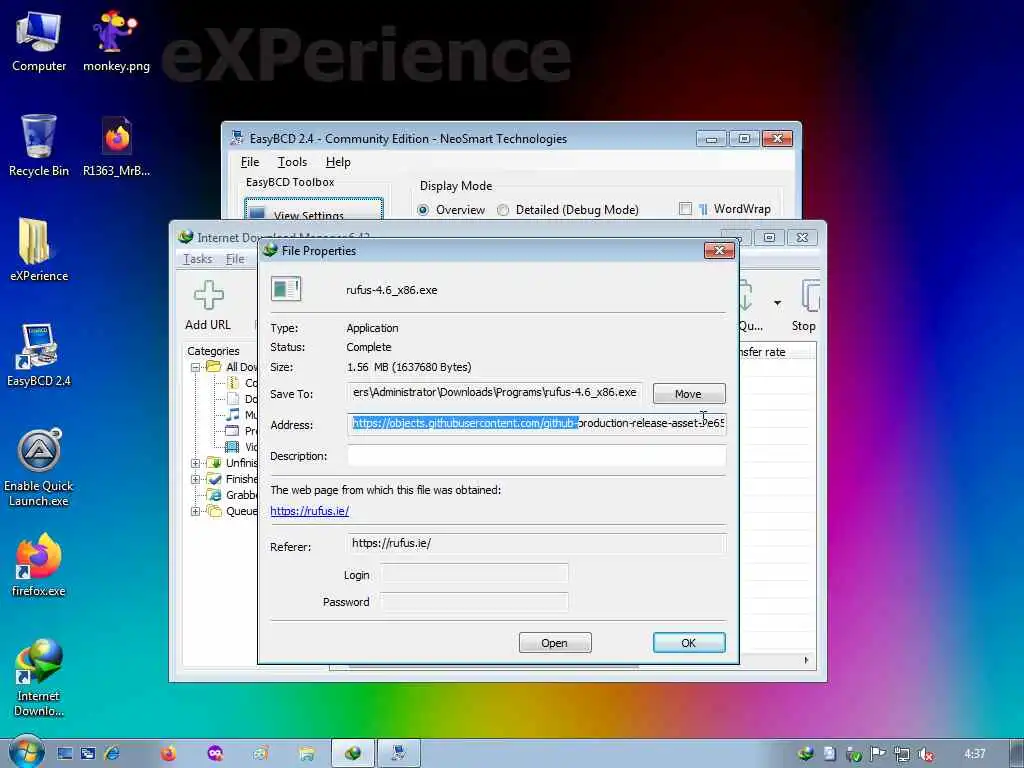
Task: Select the Overview display mode radio button
Action: pos(423,210)
